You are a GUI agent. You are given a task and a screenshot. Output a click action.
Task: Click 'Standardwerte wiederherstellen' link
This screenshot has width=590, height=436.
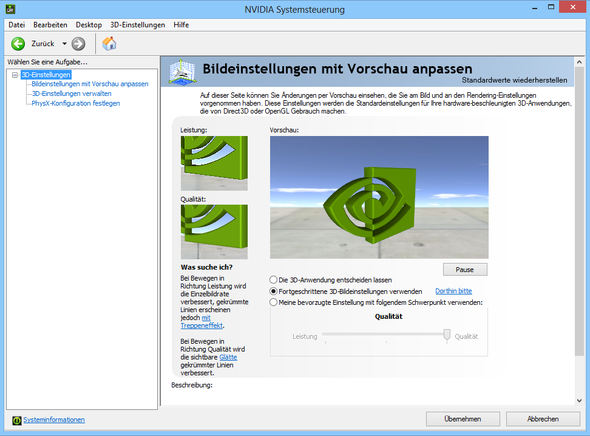(x=514, y=80)
